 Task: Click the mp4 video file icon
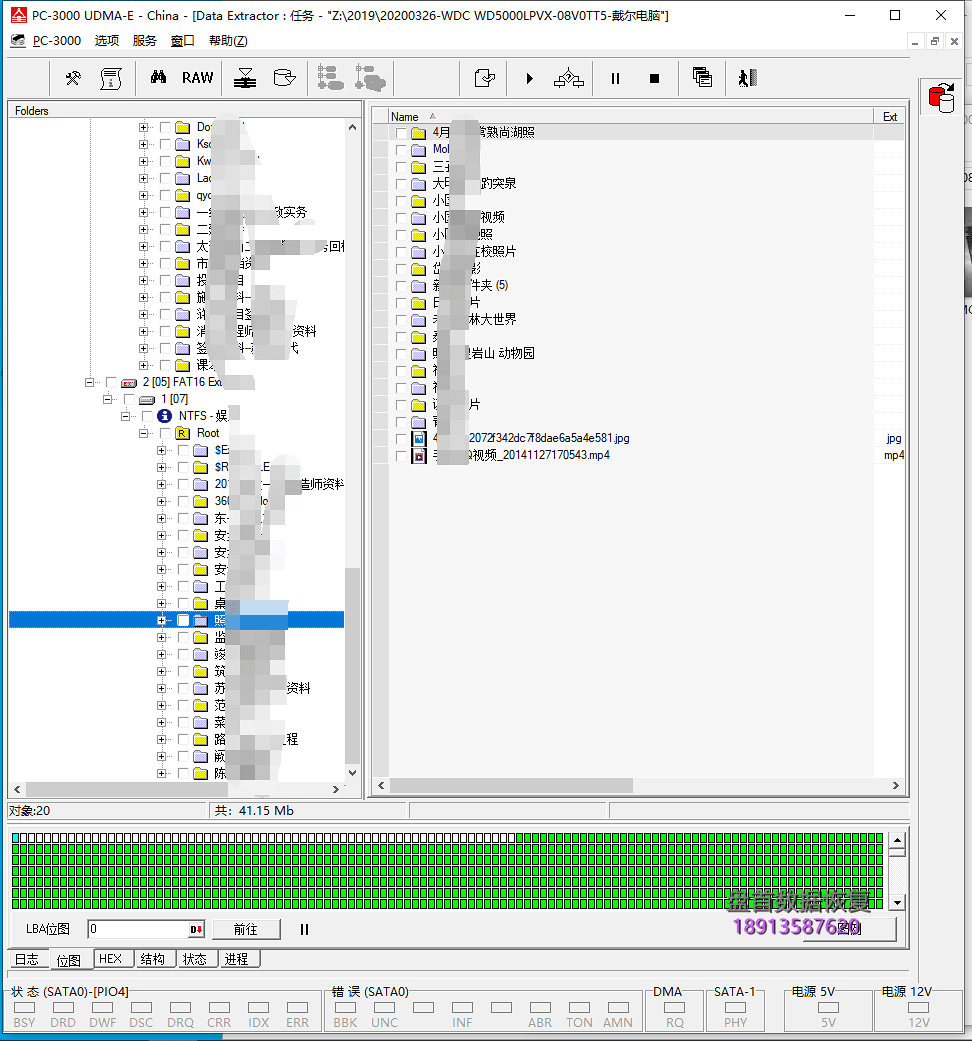(x=419, y=455)
